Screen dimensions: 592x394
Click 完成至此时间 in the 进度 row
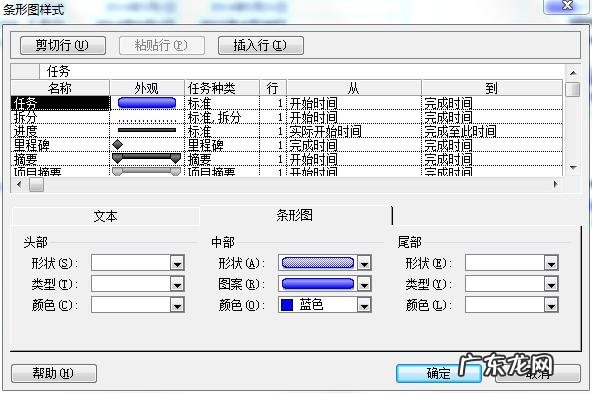point(492,131)
